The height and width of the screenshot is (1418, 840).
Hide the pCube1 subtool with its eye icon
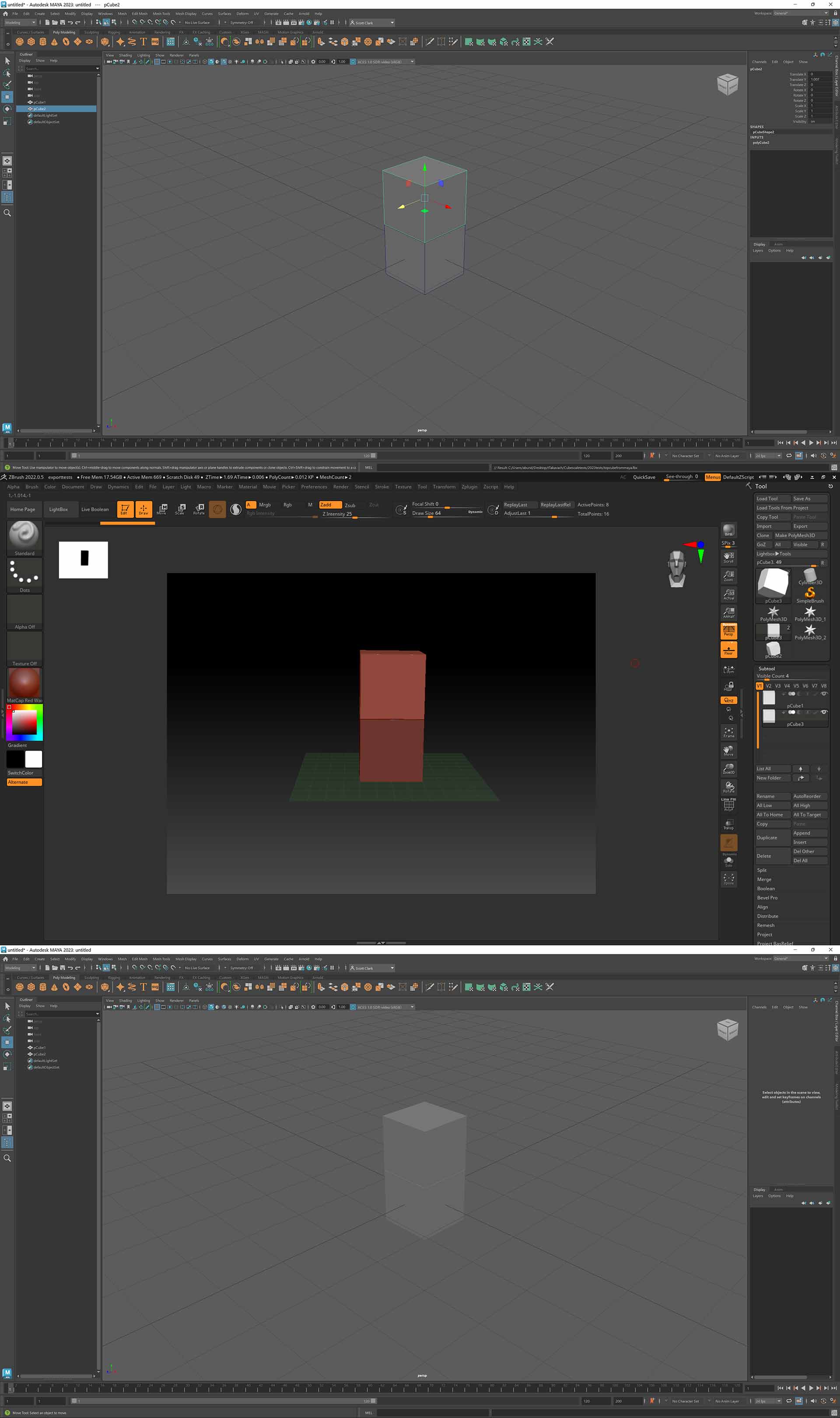pyautogui.click(x=823, y=694)
